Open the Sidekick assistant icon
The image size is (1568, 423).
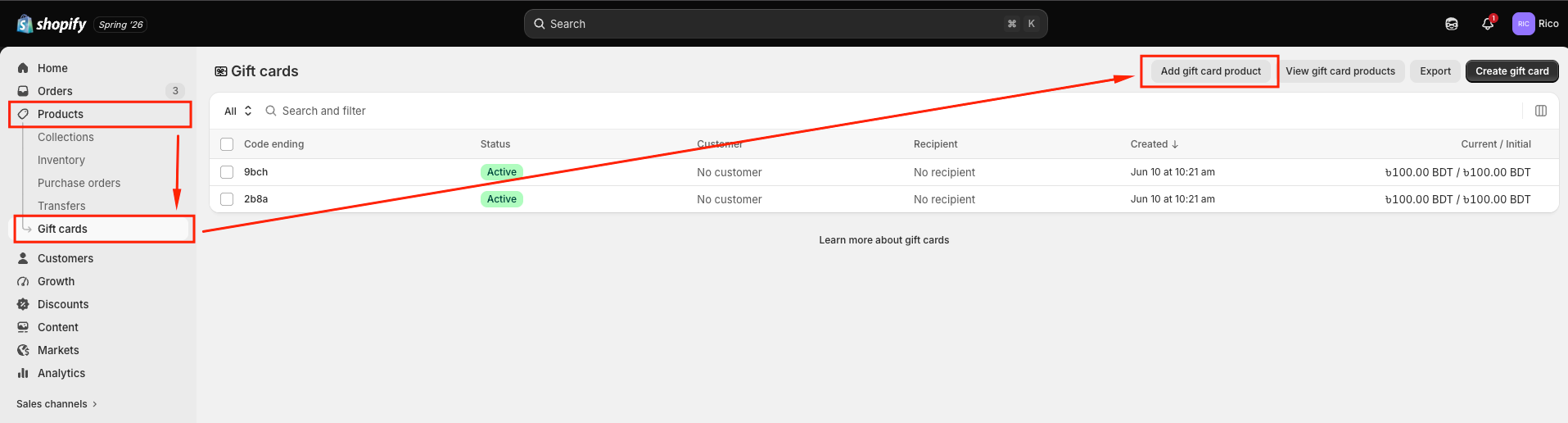click(x=1452, y=24)
